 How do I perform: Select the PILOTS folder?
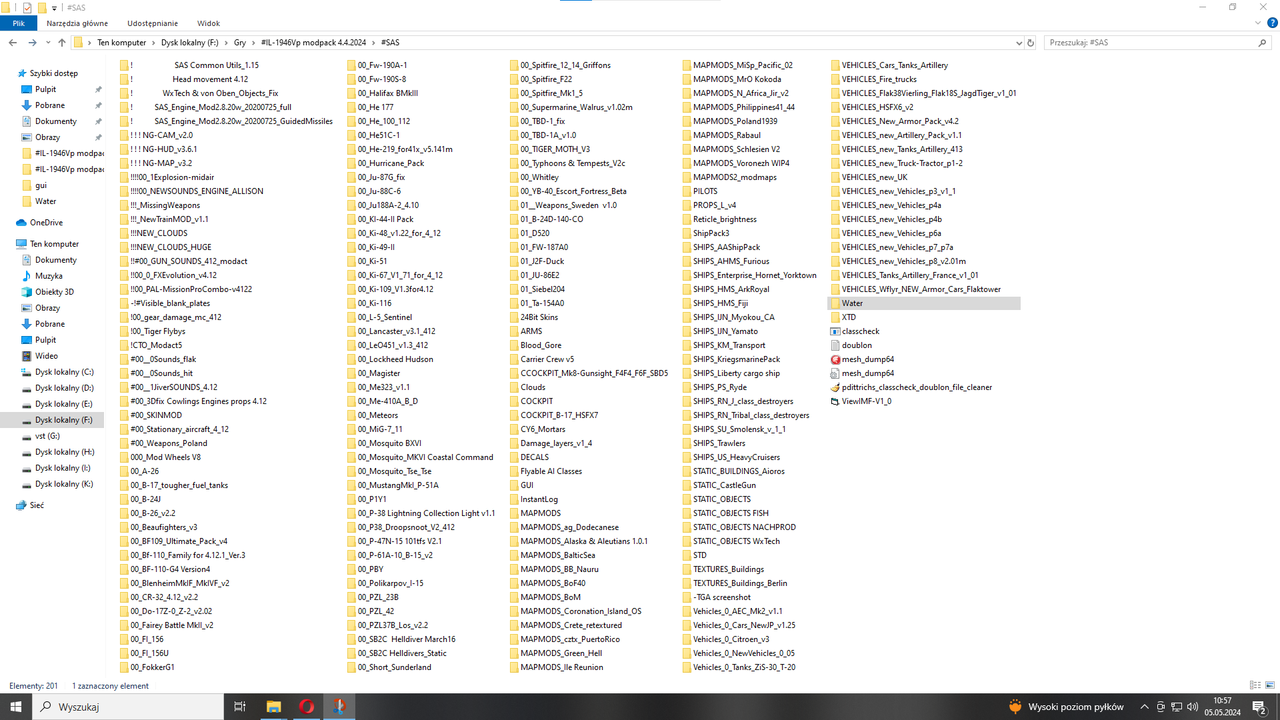tap(699, 191)
